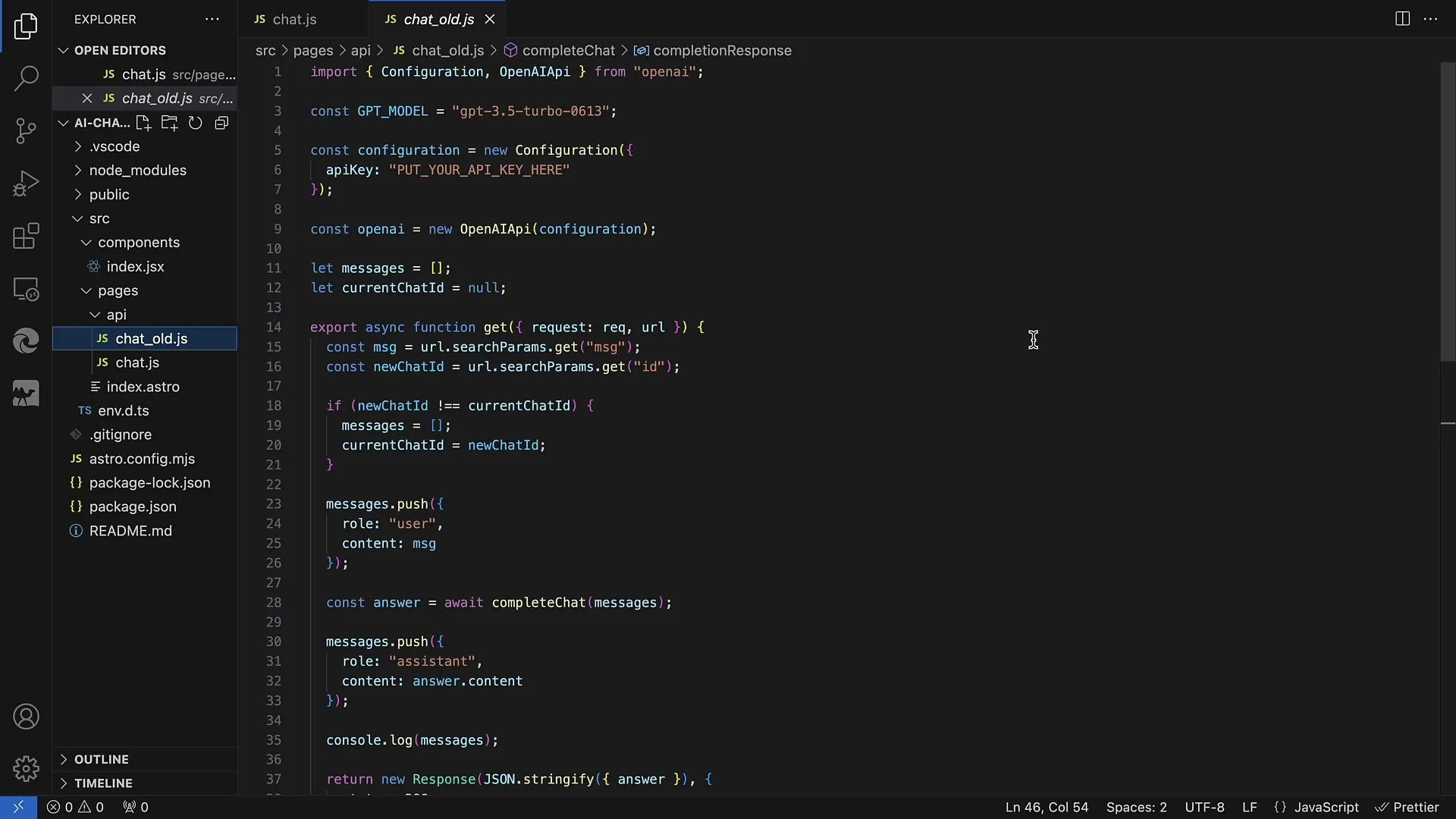1456x819 pixels.
Task: Open the Manage gear menu
Action: 26,768
